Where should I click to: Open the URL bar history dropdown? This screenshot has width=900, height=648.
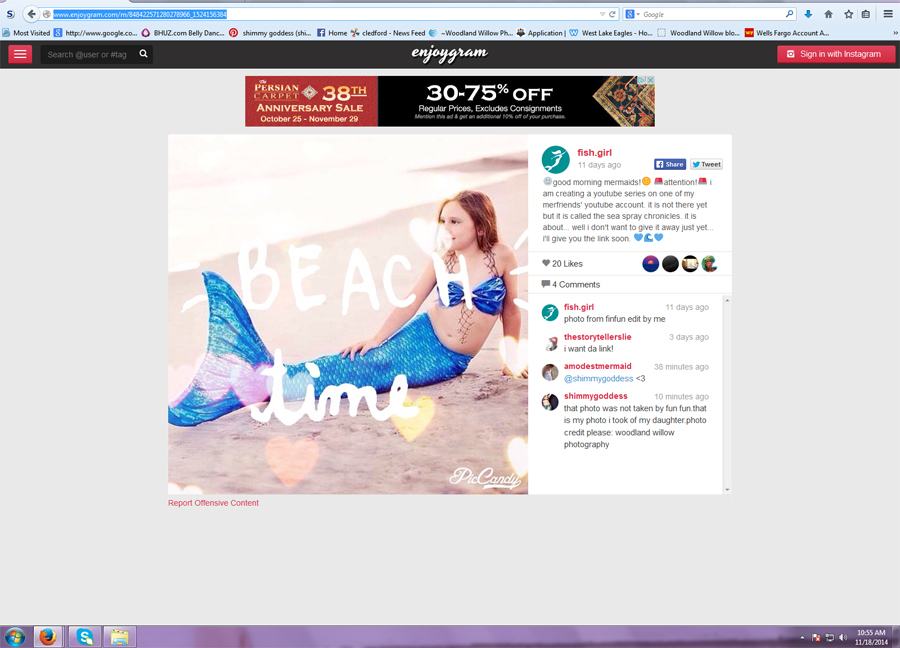pyautogui.click(x=602, y=14)
